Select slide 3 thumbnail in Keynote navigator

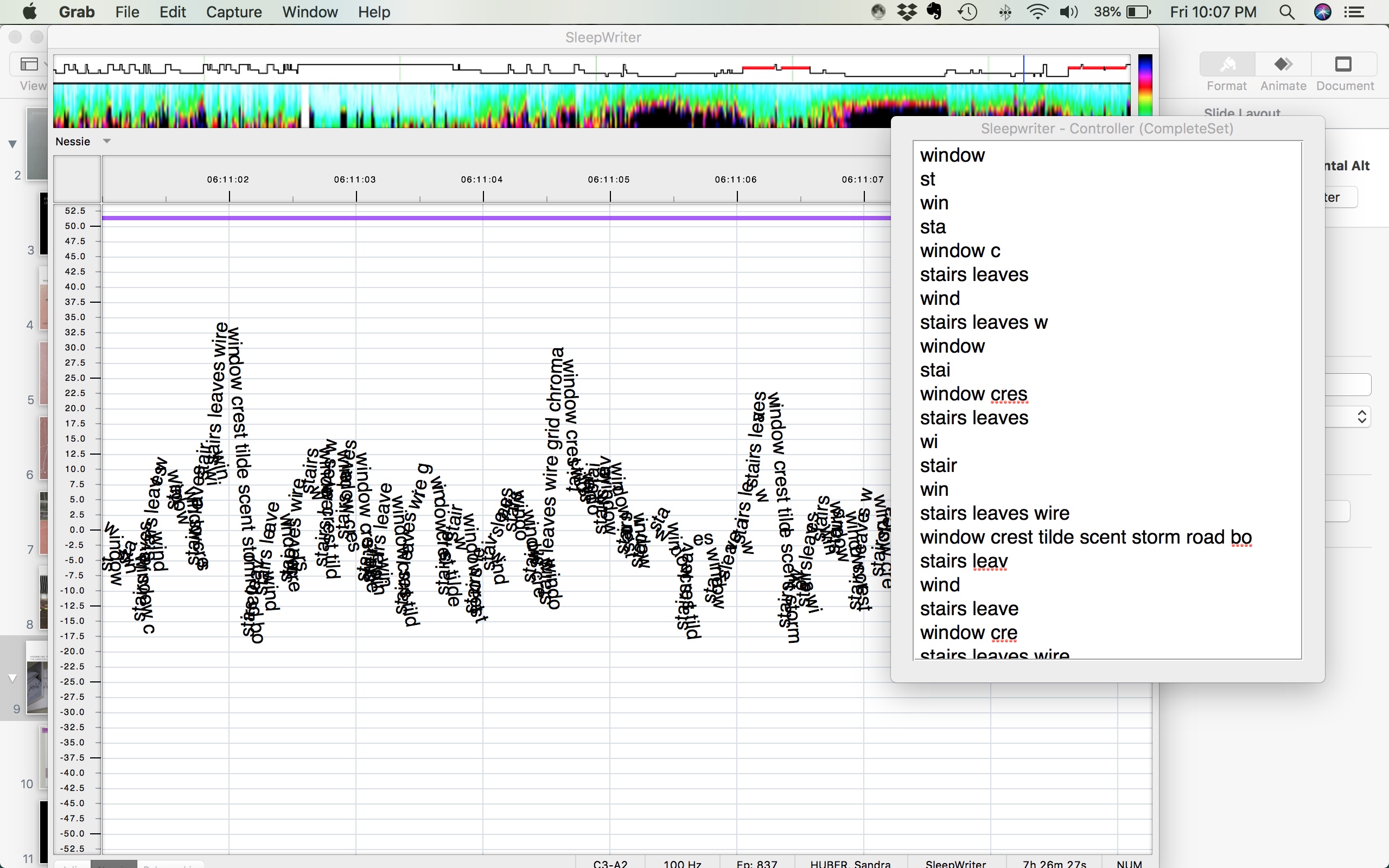pyautogui.click(x=43, y=224)
